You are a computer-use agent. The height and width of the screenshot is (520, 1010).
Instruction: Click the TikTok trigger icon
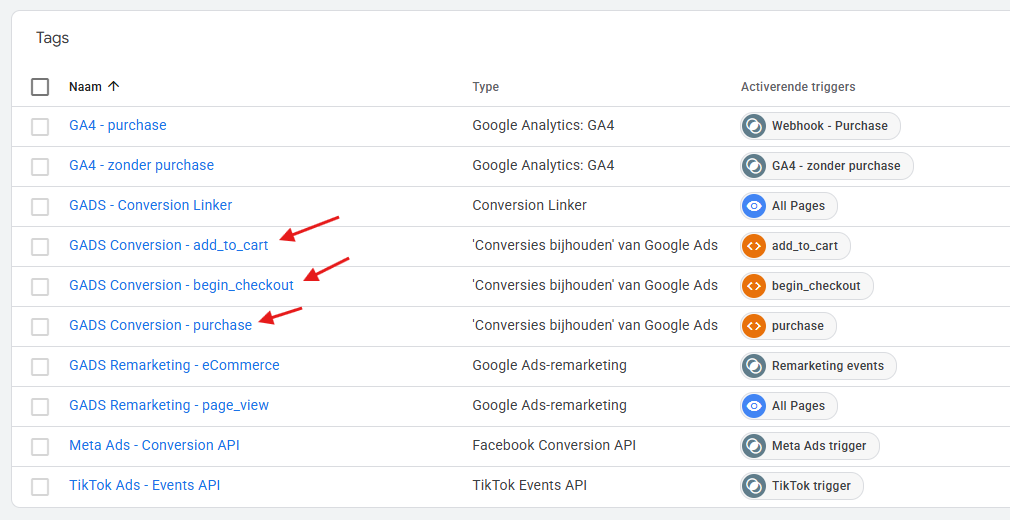(x=754, y=486)
